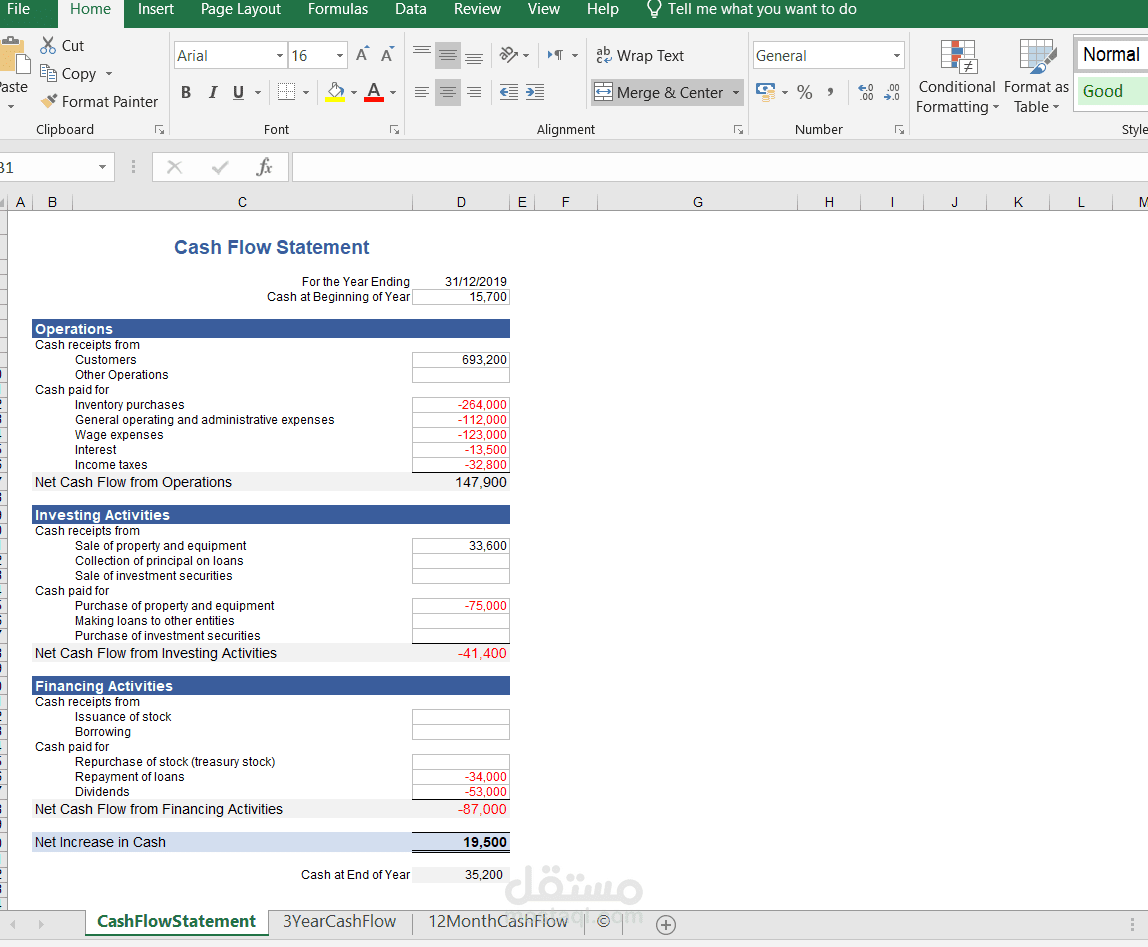Increase indent icon
1148x947 pixels.
535,92
